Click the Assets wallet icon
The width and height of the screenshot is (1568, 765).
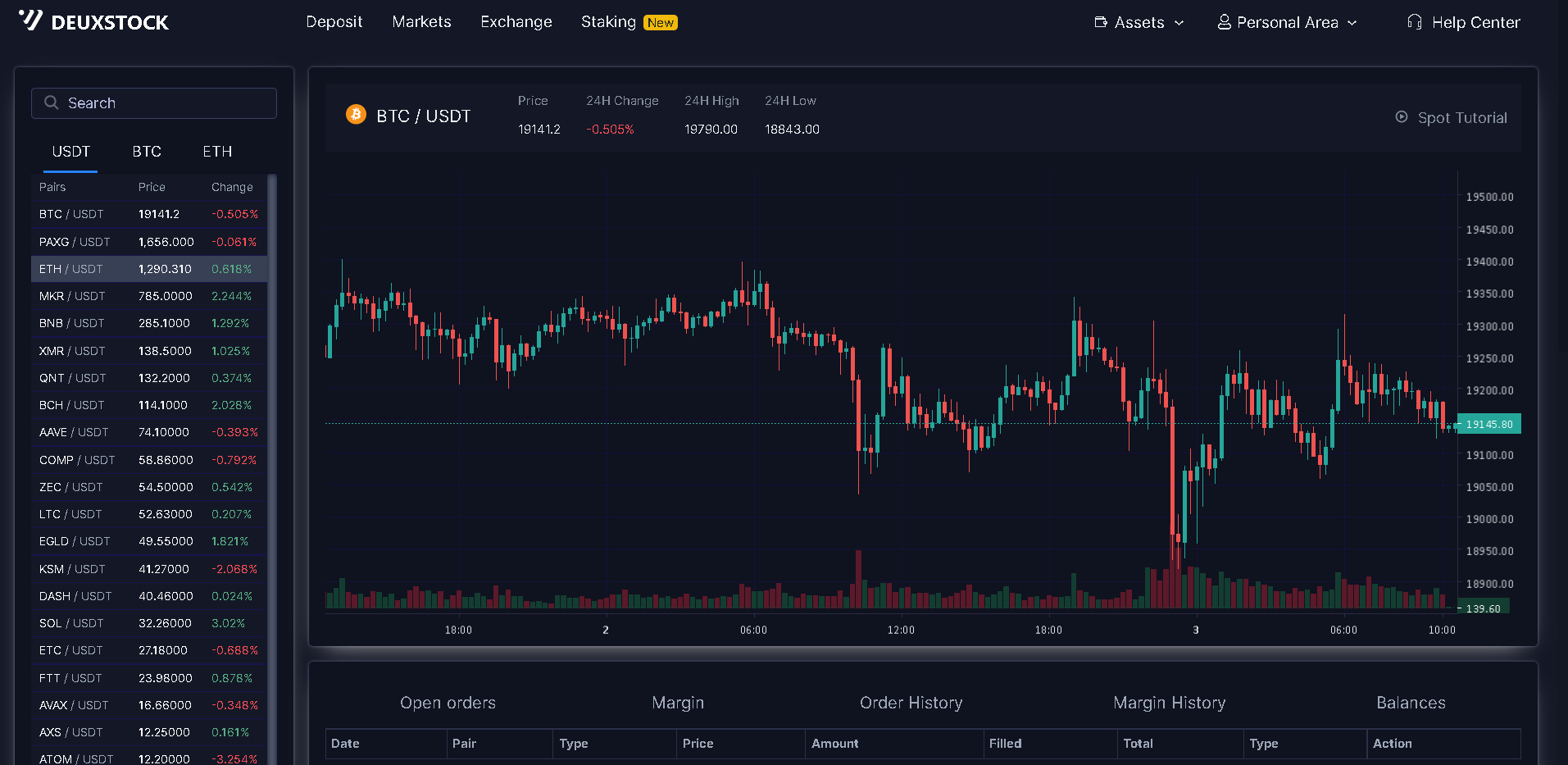click(x=1101, y=22)
